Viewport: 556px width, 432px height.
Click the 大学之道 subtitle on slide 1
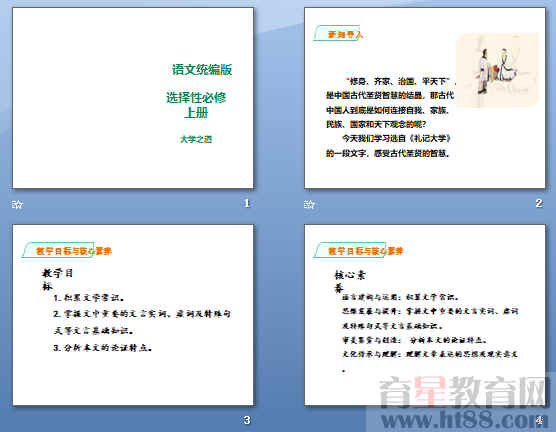tap(196, 139)
